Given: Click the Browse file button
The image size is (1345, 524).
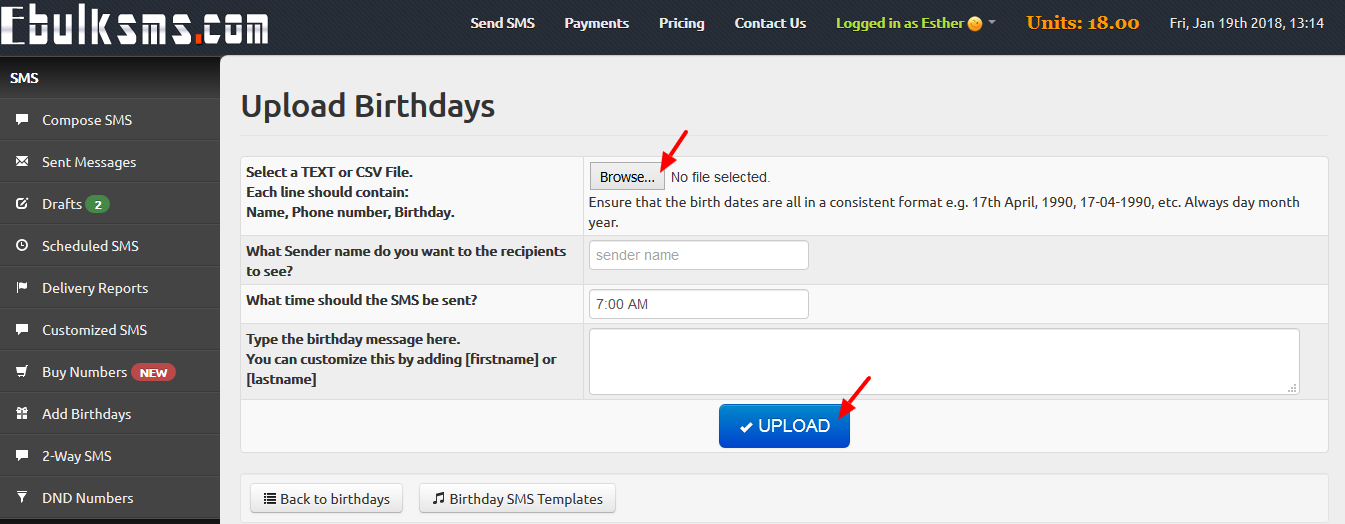Looking at the screenshot, I should pos(627,177).
